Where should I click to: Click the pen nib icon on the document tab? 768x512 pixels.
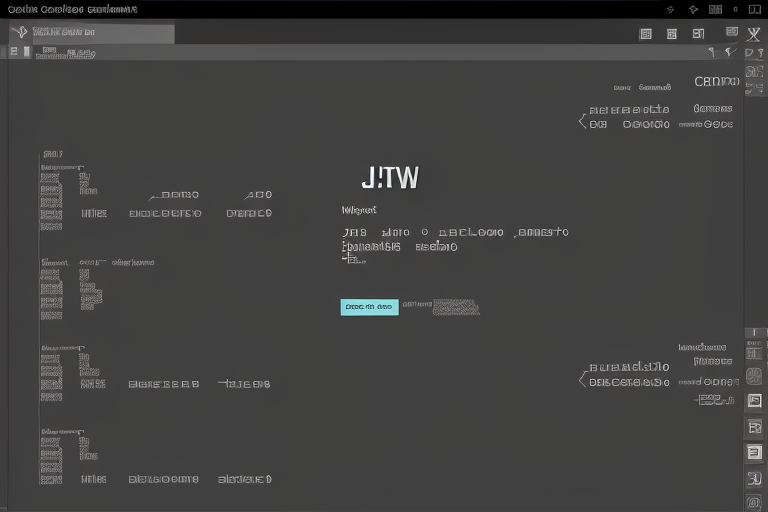coord(20,33)
